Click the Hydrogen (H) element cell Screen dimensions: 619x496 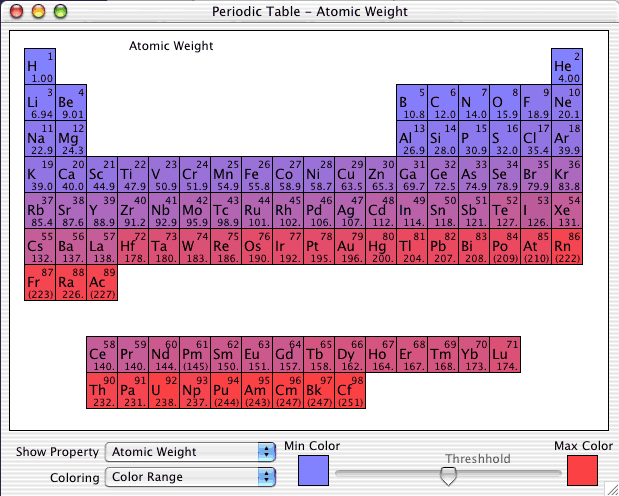(40, 67)
